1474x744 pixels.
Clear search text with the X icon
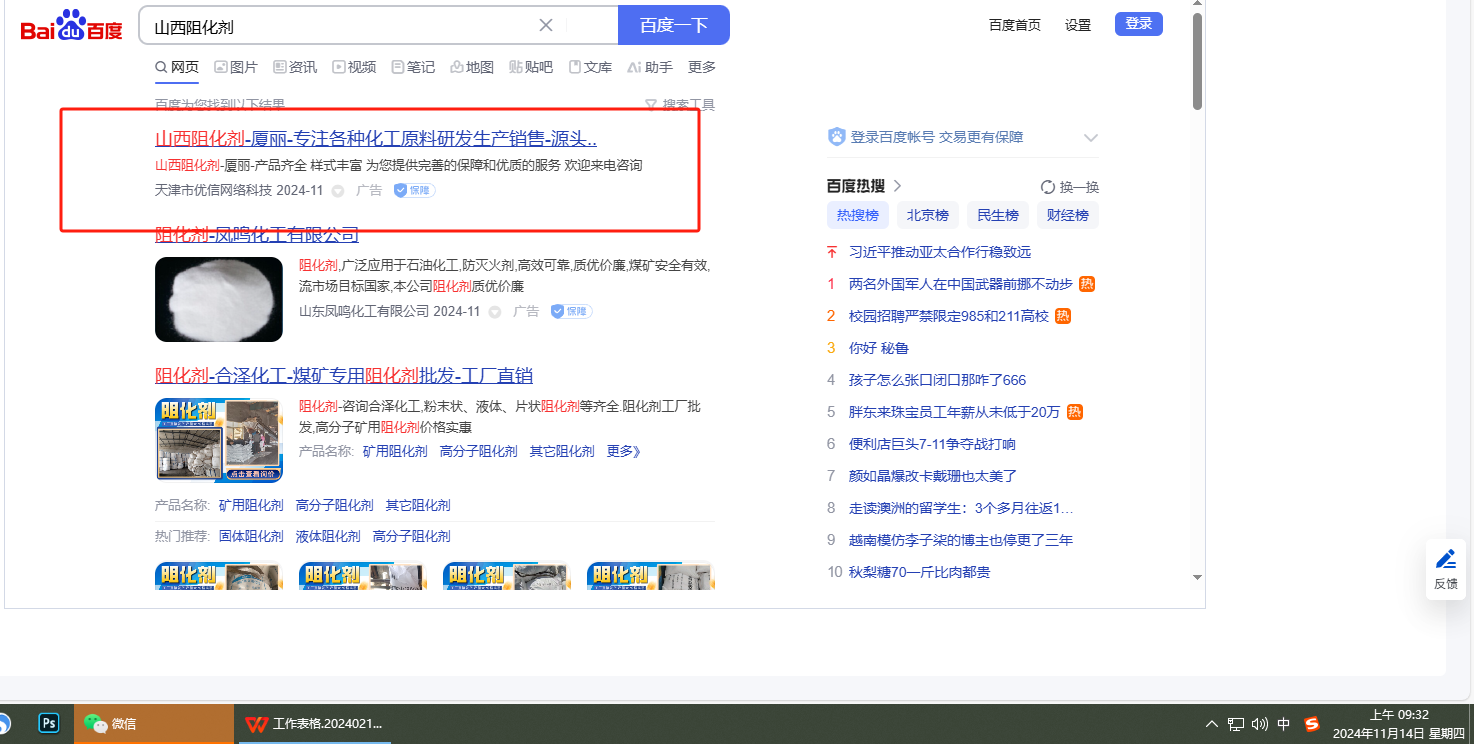click(x=546, y=25)
